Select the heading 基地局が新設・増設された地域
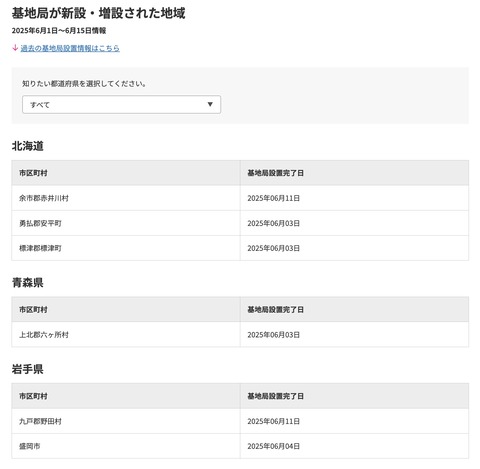The image size is (480, 469). (98, 13)
